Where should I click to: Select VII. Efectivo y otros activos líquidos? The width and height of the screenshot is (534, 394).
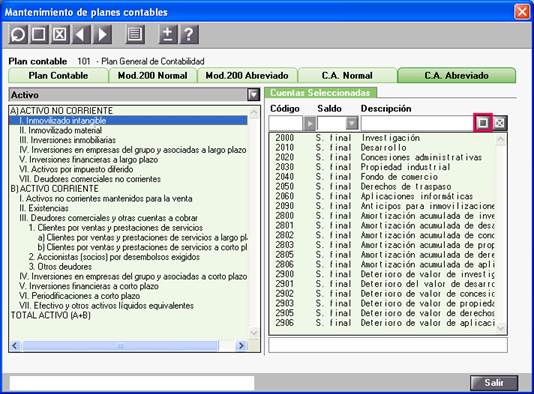[x=106, y=305]
